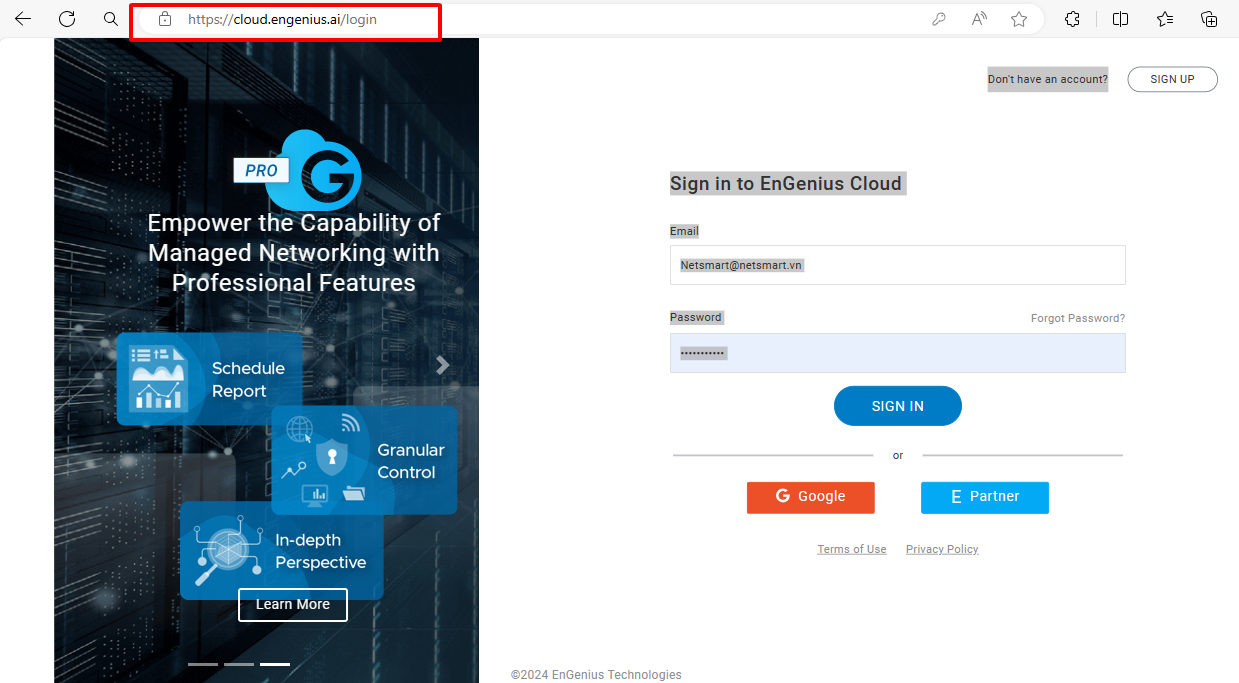Click the "Email" field label
Viewport: 1239px width, 683px height.
tap(684, 231)
